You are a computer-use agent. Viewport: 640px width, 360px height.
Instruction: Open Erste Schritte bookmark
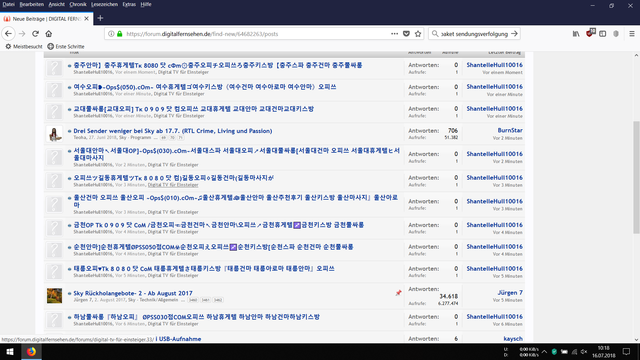(66, 47)
